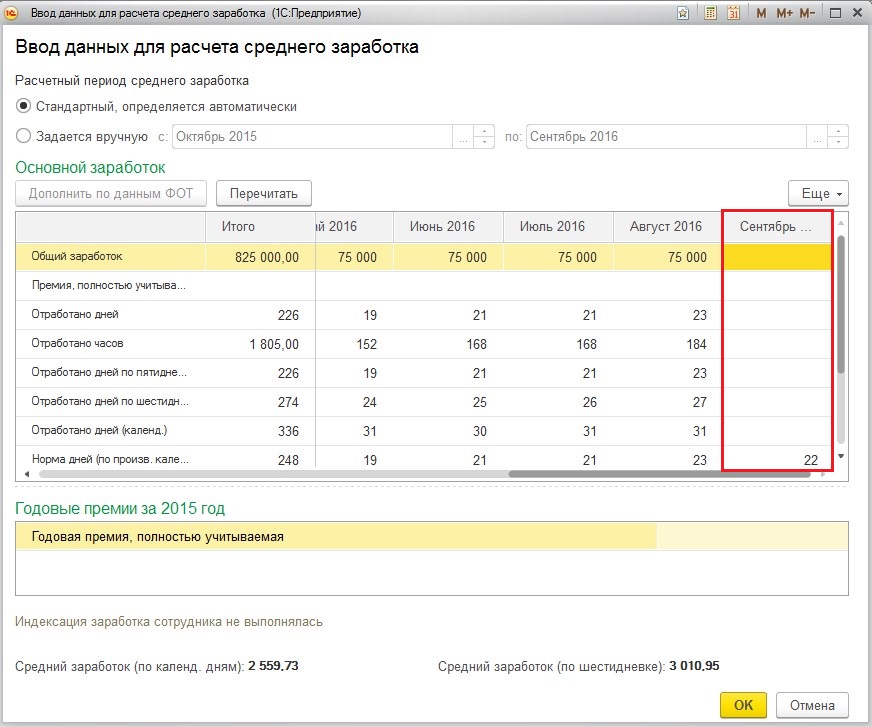Screen dimensions: 872x727
Task: Click 'Дополнить по данным ФОТ' button
Action: [111, 194]
